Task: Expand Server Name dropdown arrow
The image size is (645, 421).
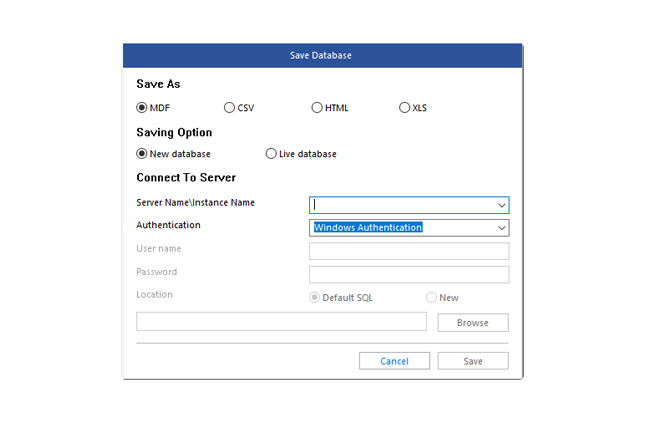Action: click(501, 205)
